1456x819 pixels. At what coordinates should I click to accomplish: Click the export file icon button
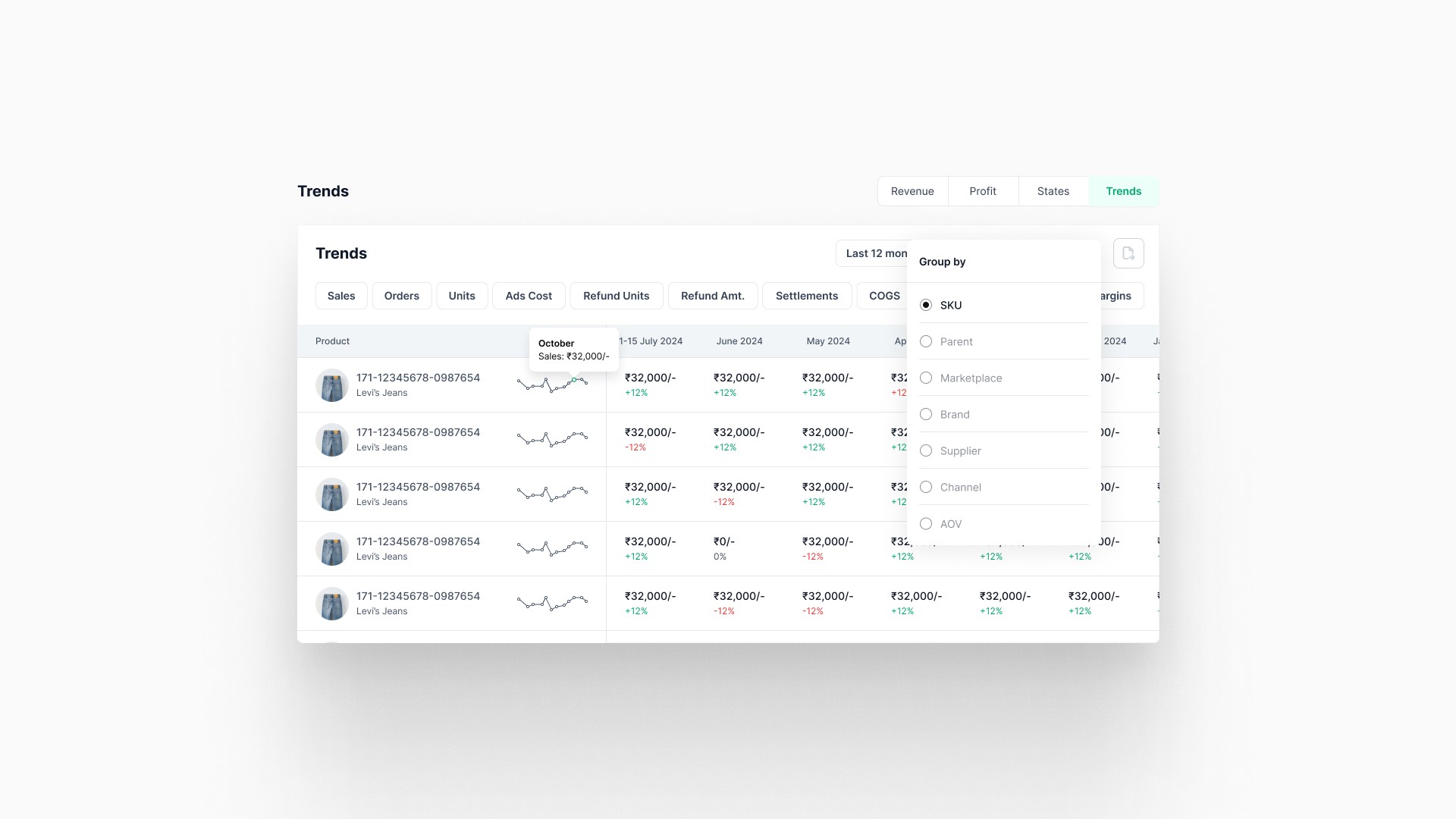pos(1128,253)
